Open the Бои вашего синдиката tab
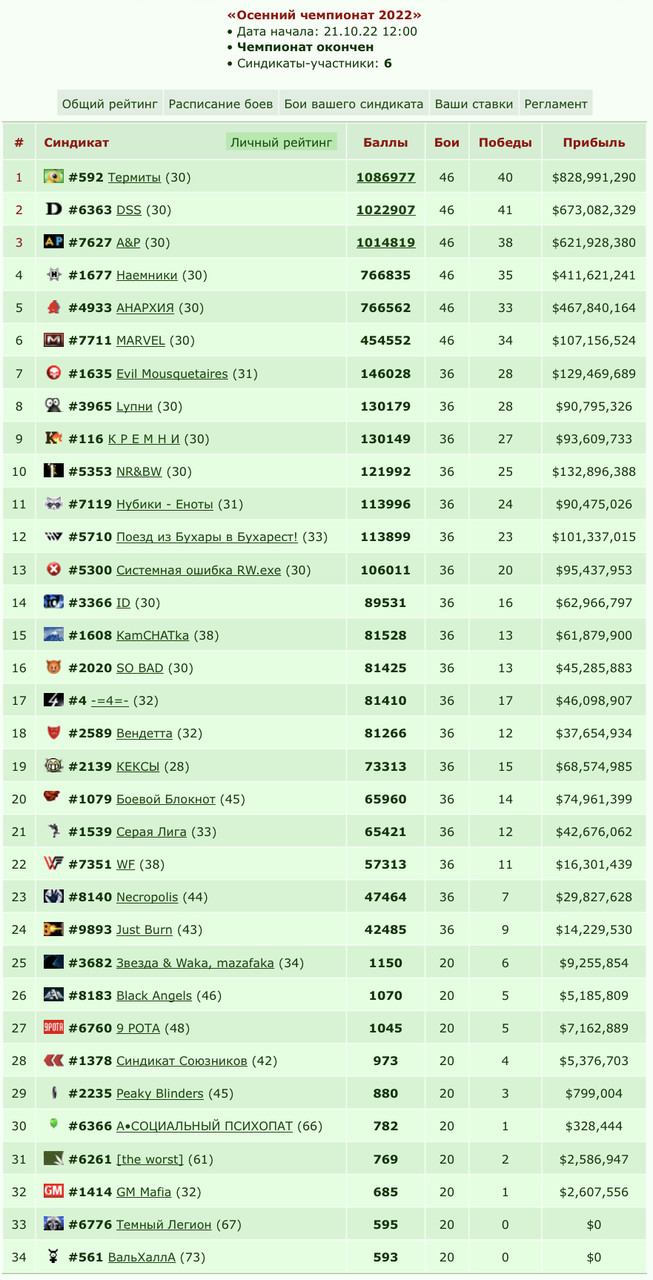Viewport: 653px width, 1280px height. [354, 103]
